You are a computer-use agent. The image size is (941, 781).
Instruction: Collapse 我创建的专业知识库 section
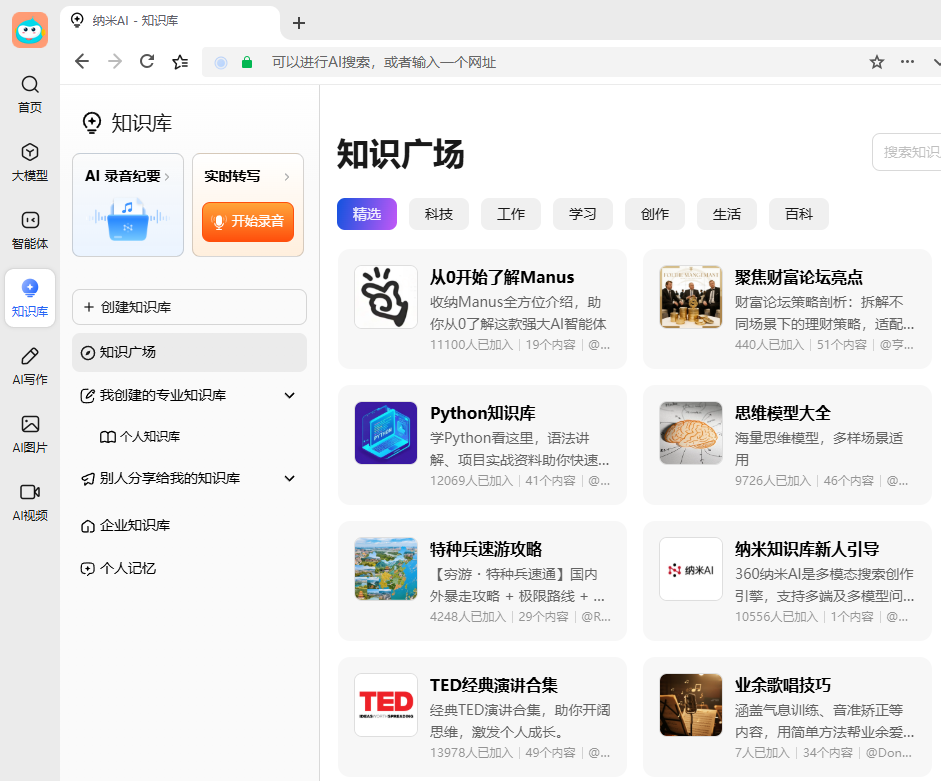[290, 396]
